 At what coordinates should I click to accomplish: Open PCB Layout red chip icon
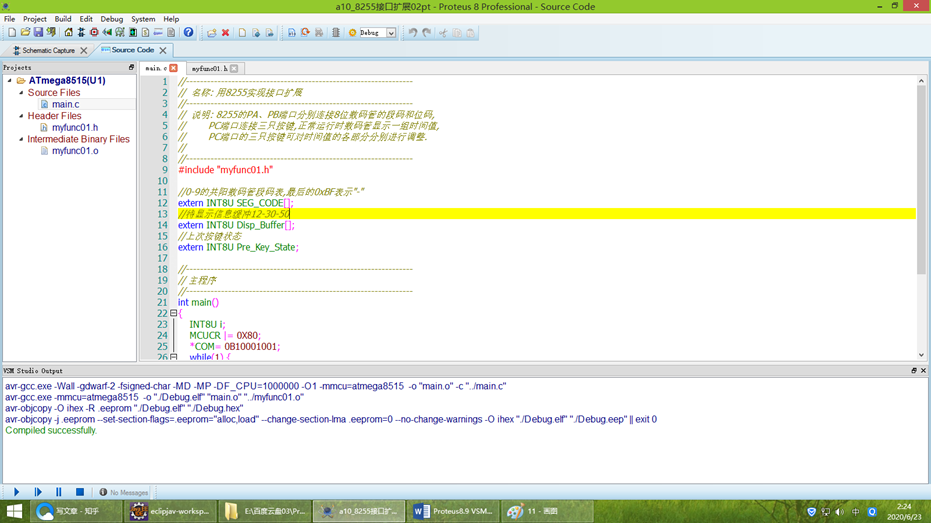click(x=94, y=33)
